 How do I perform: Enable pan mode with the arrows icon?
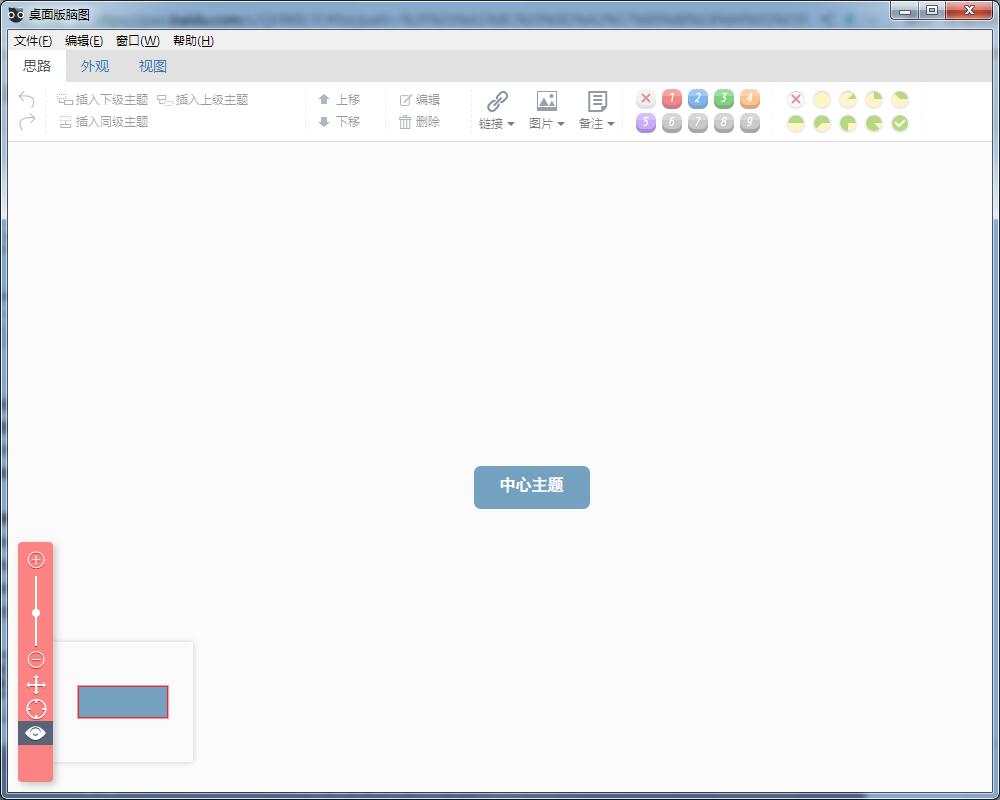[x=36, y=685]
